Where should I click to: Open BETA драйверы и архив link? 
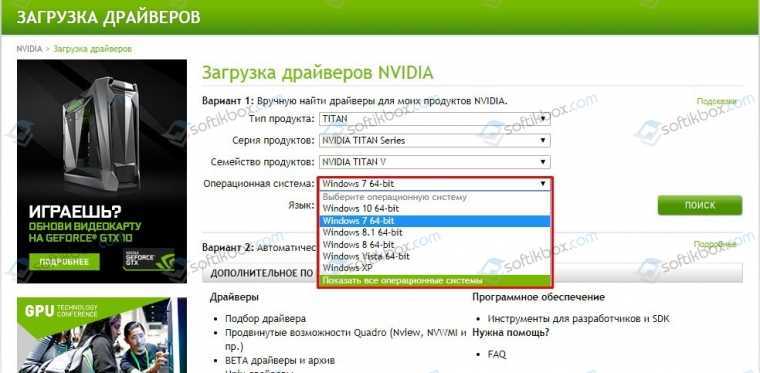click(280, 361)
